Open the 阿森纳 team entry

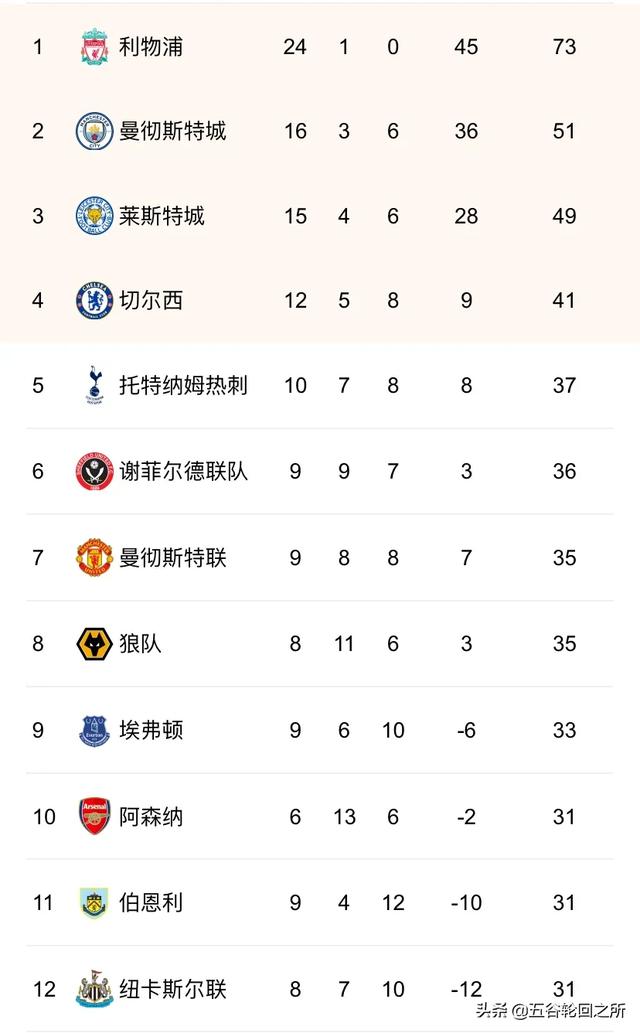[151, 817]
